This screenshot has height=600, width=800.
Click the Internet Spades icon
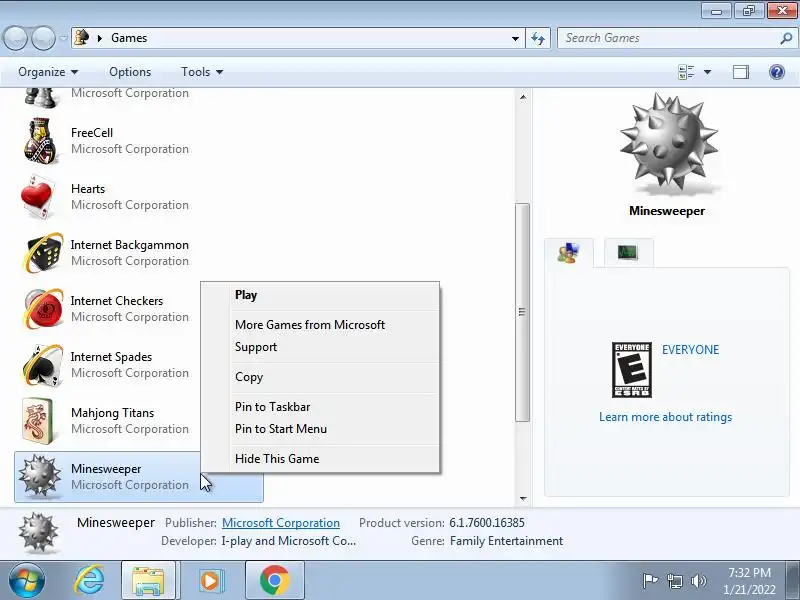(42, 365)
